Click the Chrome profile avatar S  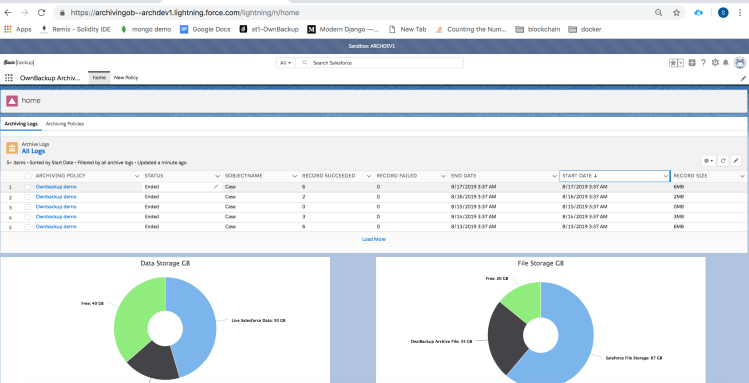[723, 13]
